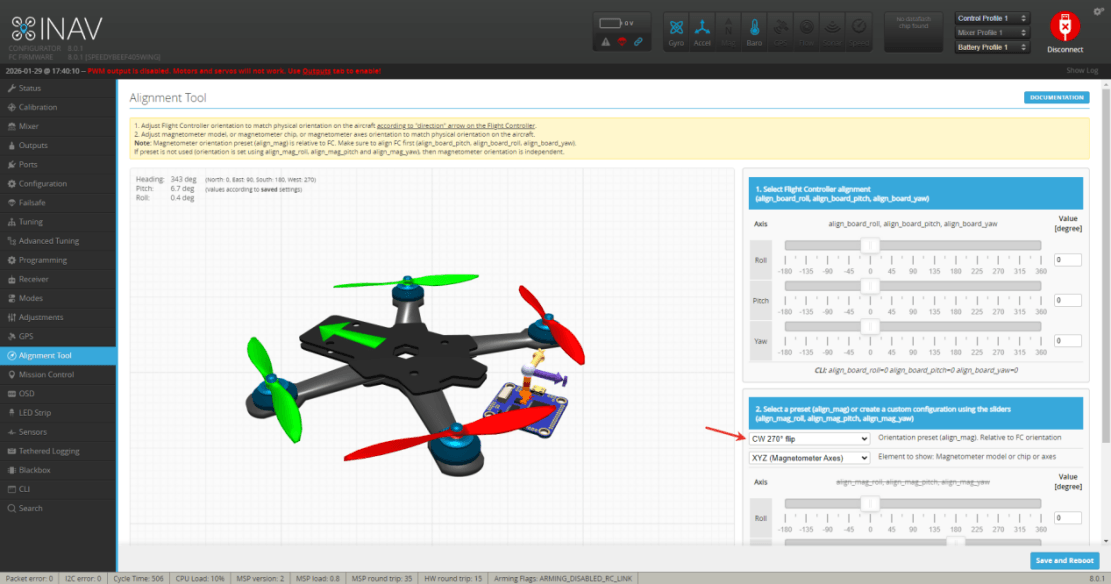1111x584 pixels.
Task: Click the Save and Reboot button
Action: (x=1064, y=561)
